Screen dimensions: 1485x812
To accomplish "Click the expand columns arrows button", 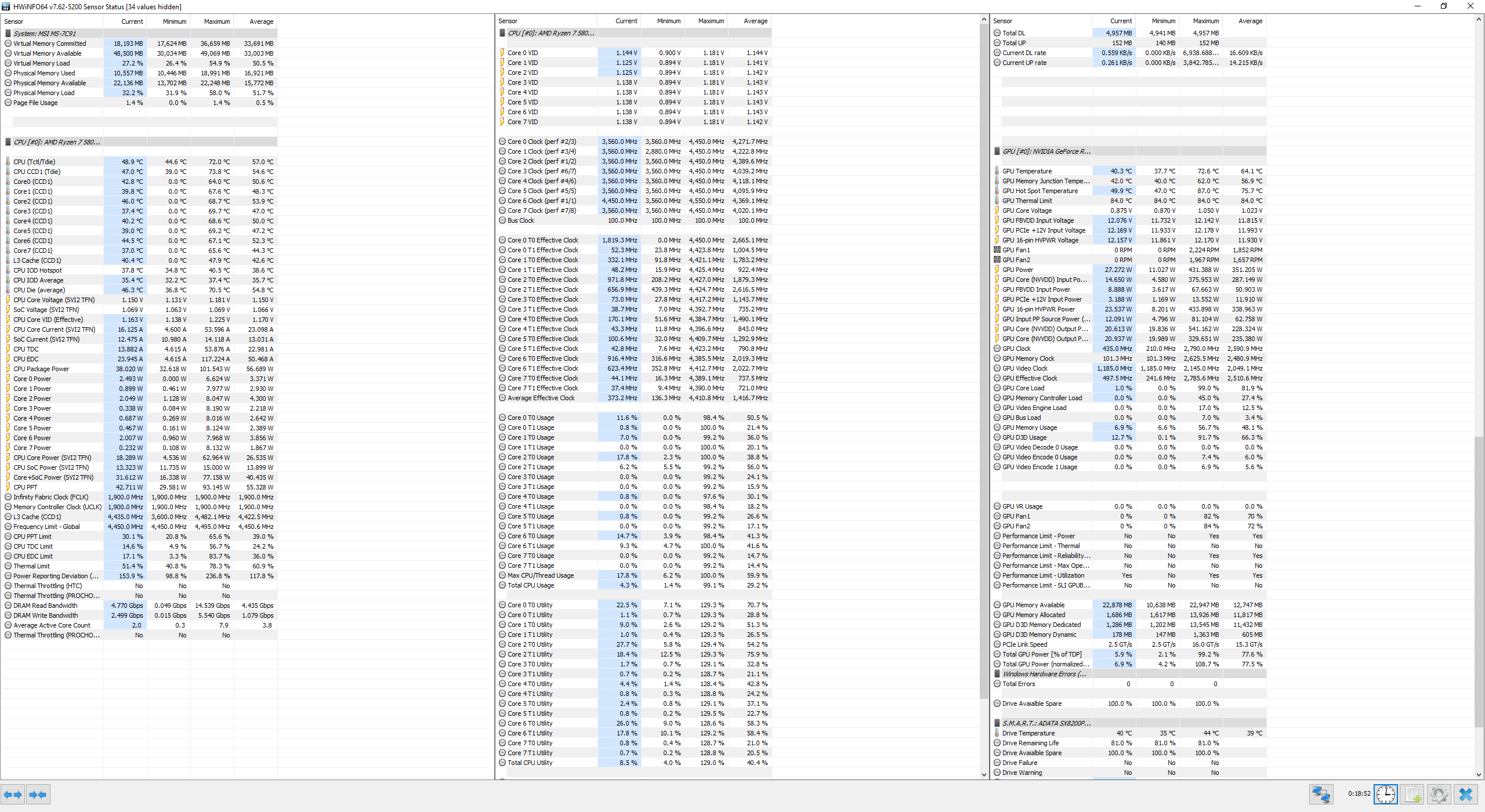I will [x=13, y=795].
